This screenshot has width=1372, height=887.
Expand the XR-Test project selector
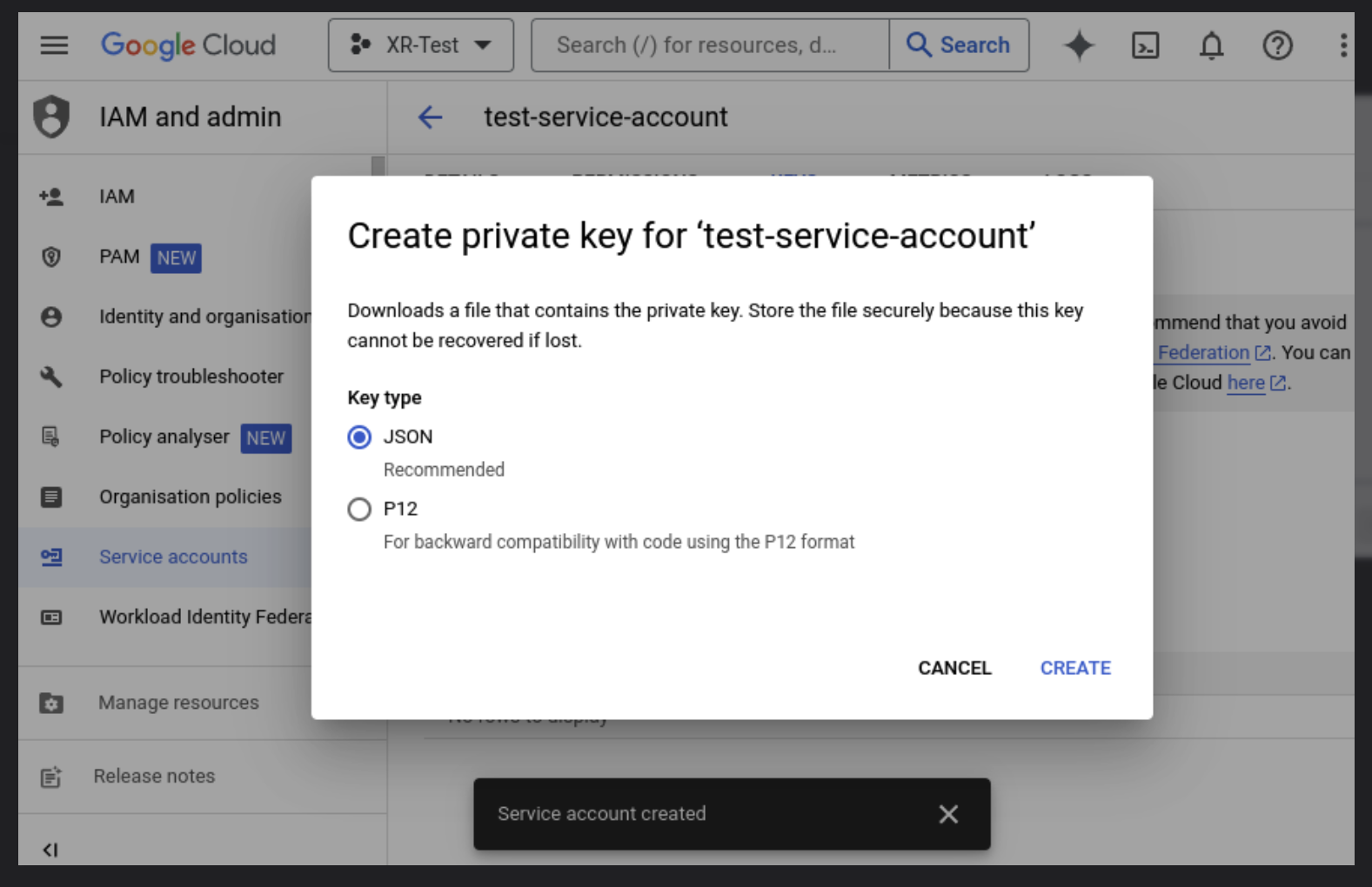click(421, 45)
